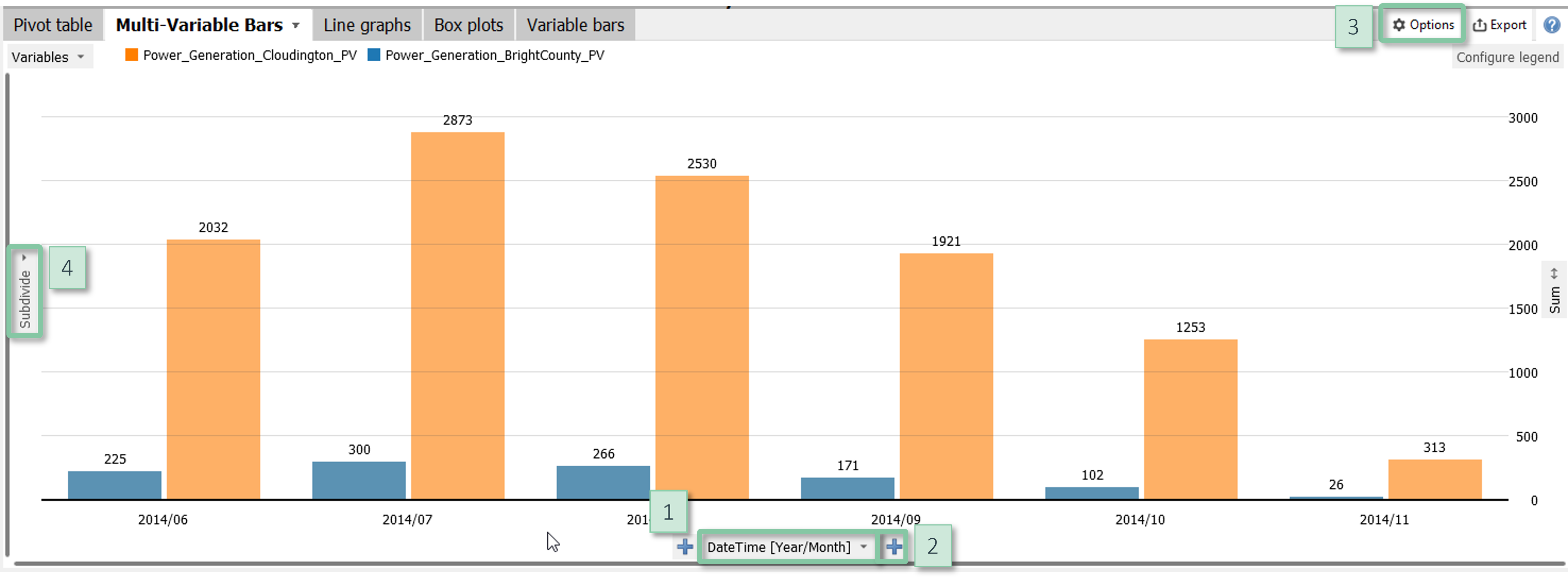Click the Sum aggregation label
The height and width of the screenshot is (585, 1568).
1554,299
